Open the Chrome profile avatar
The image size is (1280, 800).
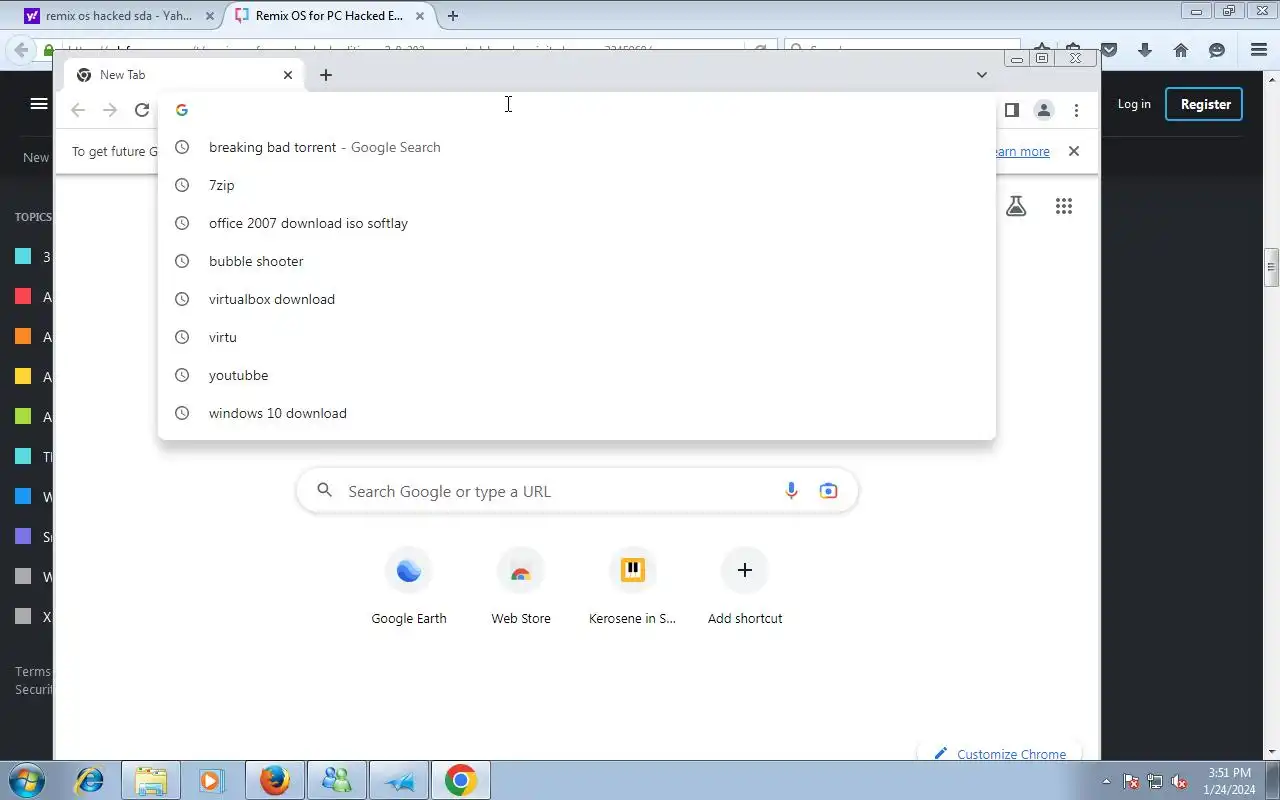[x=1044, y=110]
